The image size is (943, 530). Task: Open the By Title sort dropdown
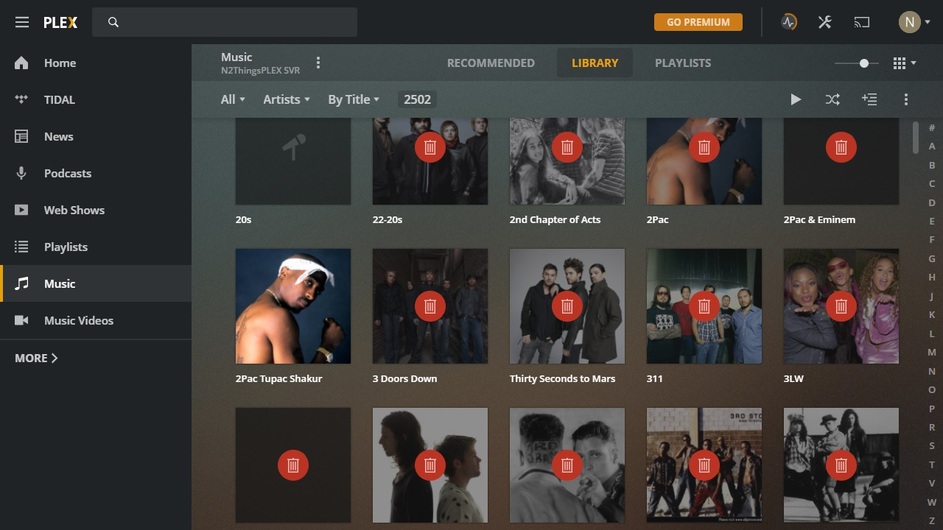tap(354, 99)
